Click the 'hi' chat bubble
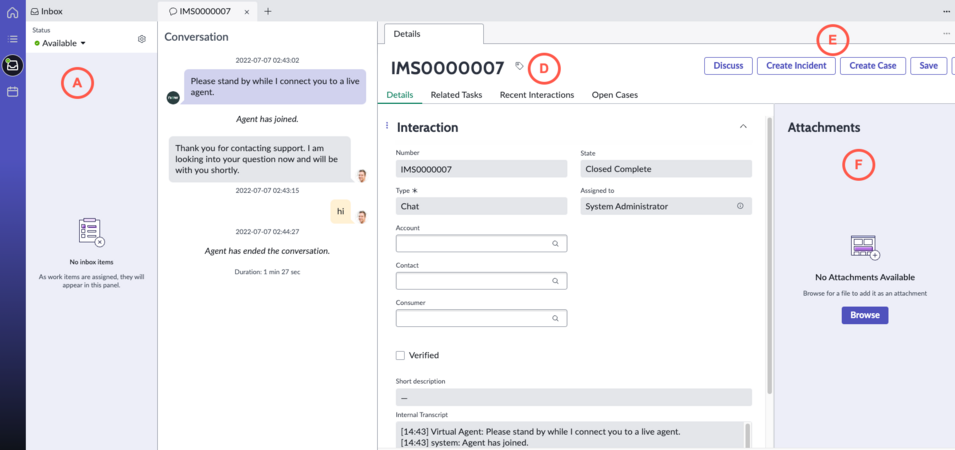The height and width of the screenshot is (450, 955). pyautogui.click(x=341, y=211)
